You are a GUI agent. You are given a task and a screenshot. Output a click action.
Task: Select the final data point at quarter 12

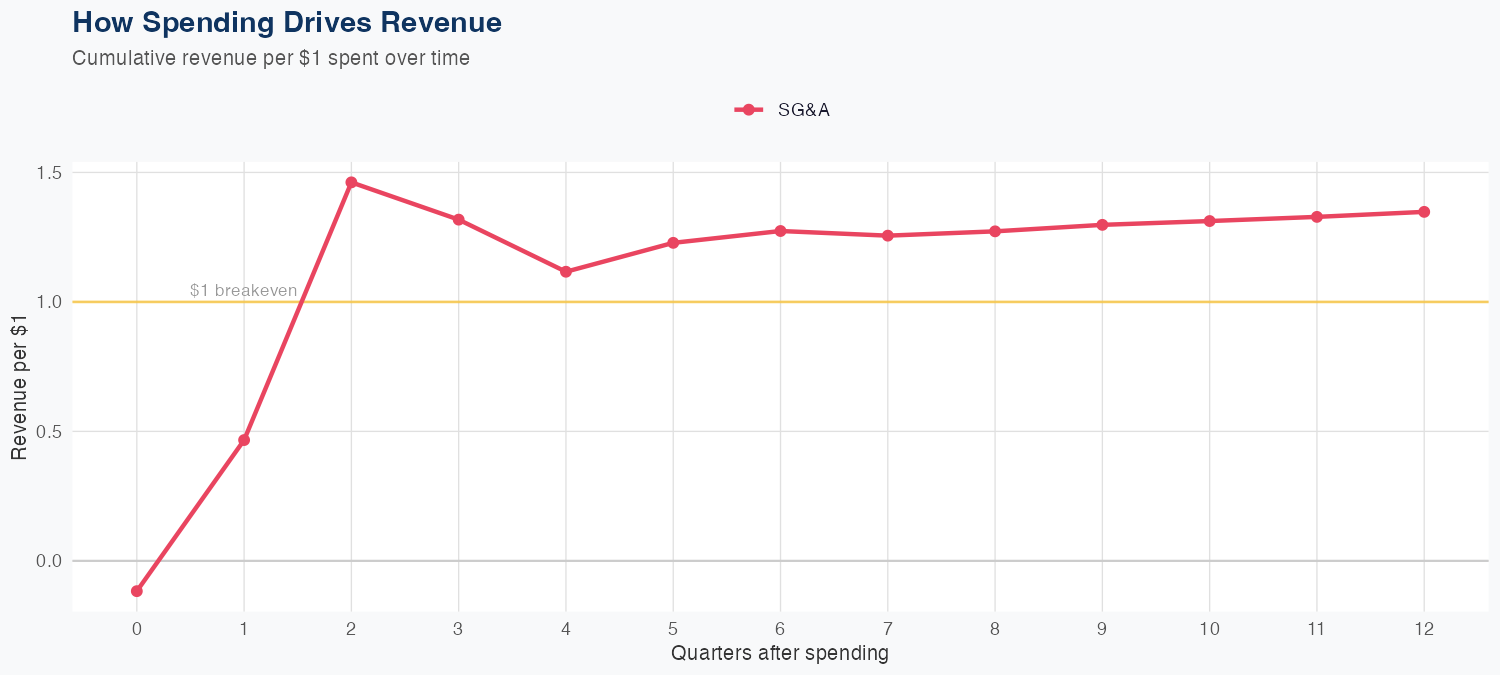[x=1424, y=212]
